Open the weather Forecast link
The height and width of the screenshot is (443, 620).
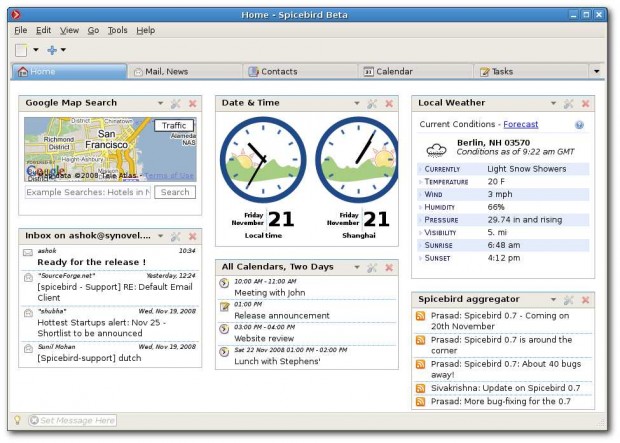521,124
